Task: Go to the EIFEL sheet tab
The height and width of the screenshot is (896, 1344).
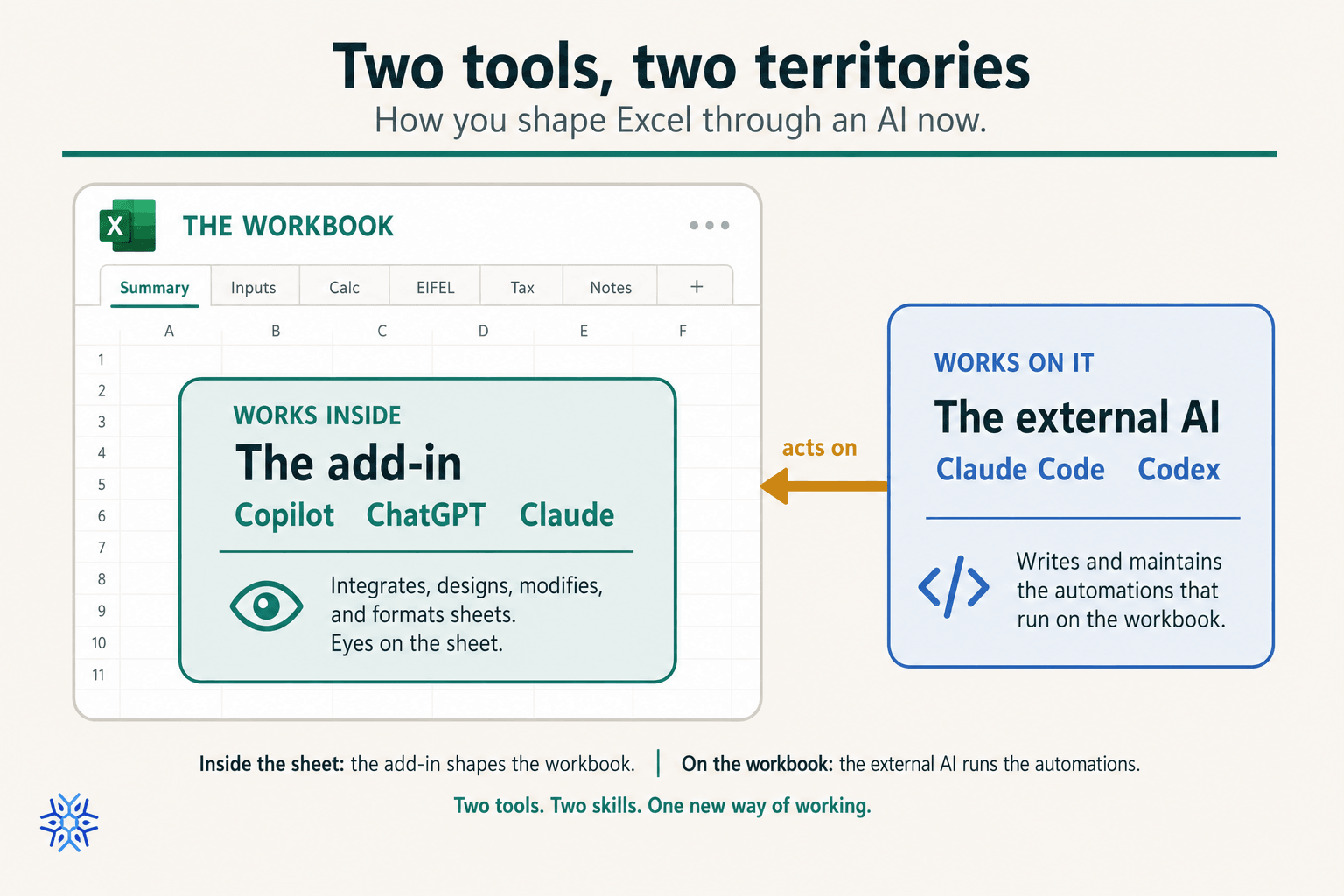Action: click(435, 287)
